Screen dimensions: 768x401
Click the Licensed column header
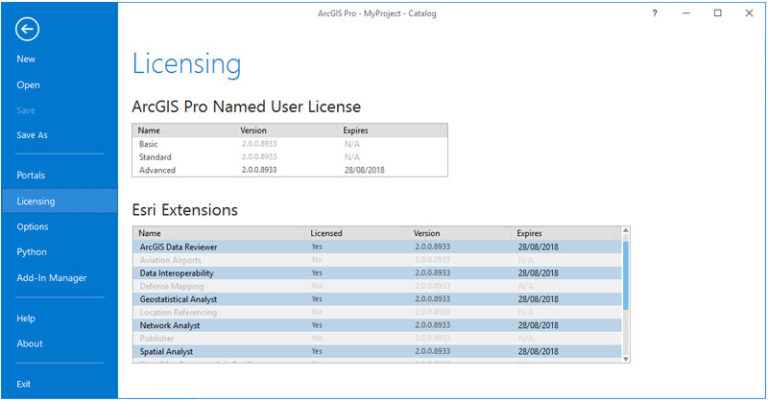326,234
